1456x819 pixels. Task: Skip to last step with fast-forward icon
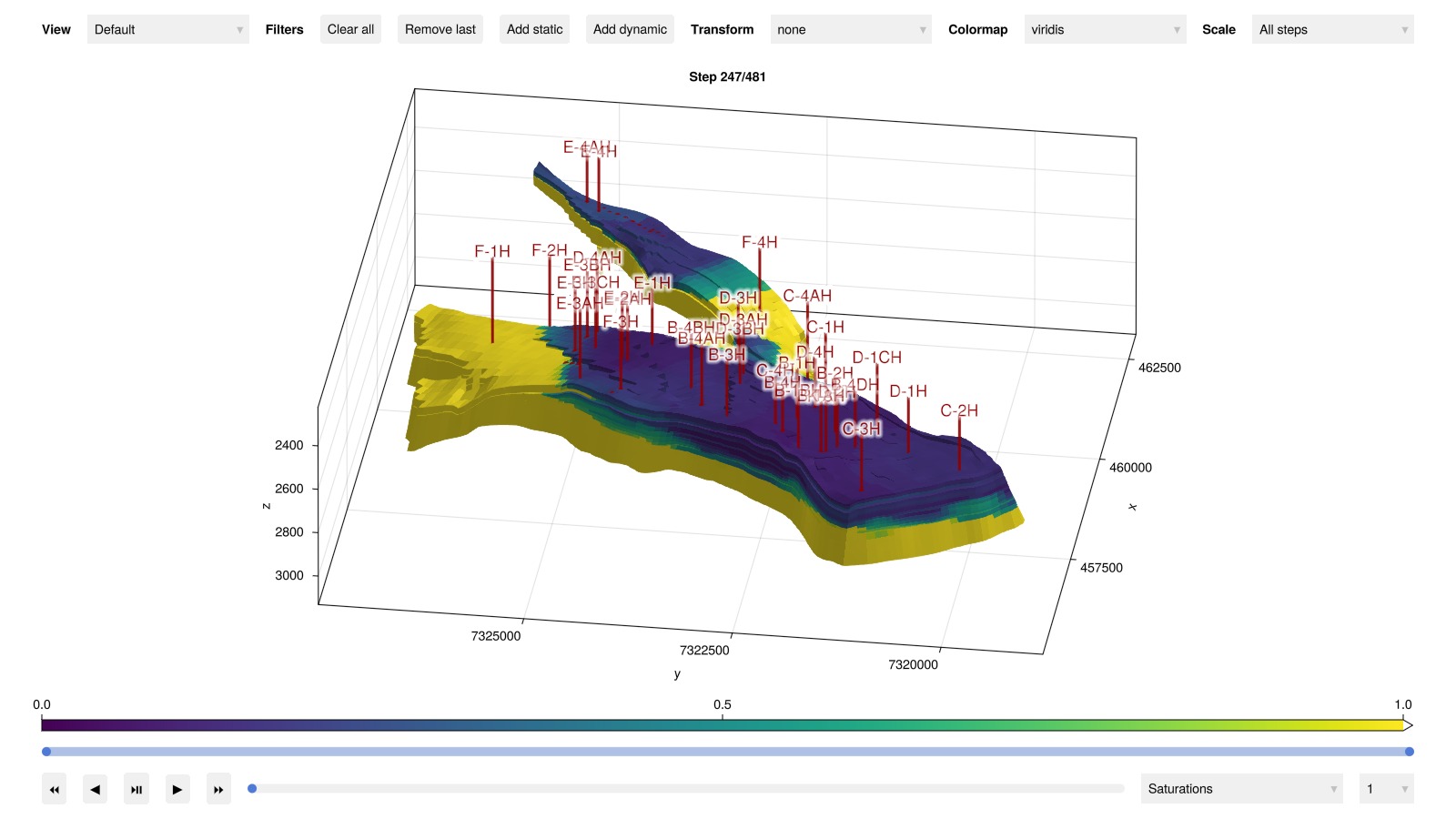[x=218, y=789]
